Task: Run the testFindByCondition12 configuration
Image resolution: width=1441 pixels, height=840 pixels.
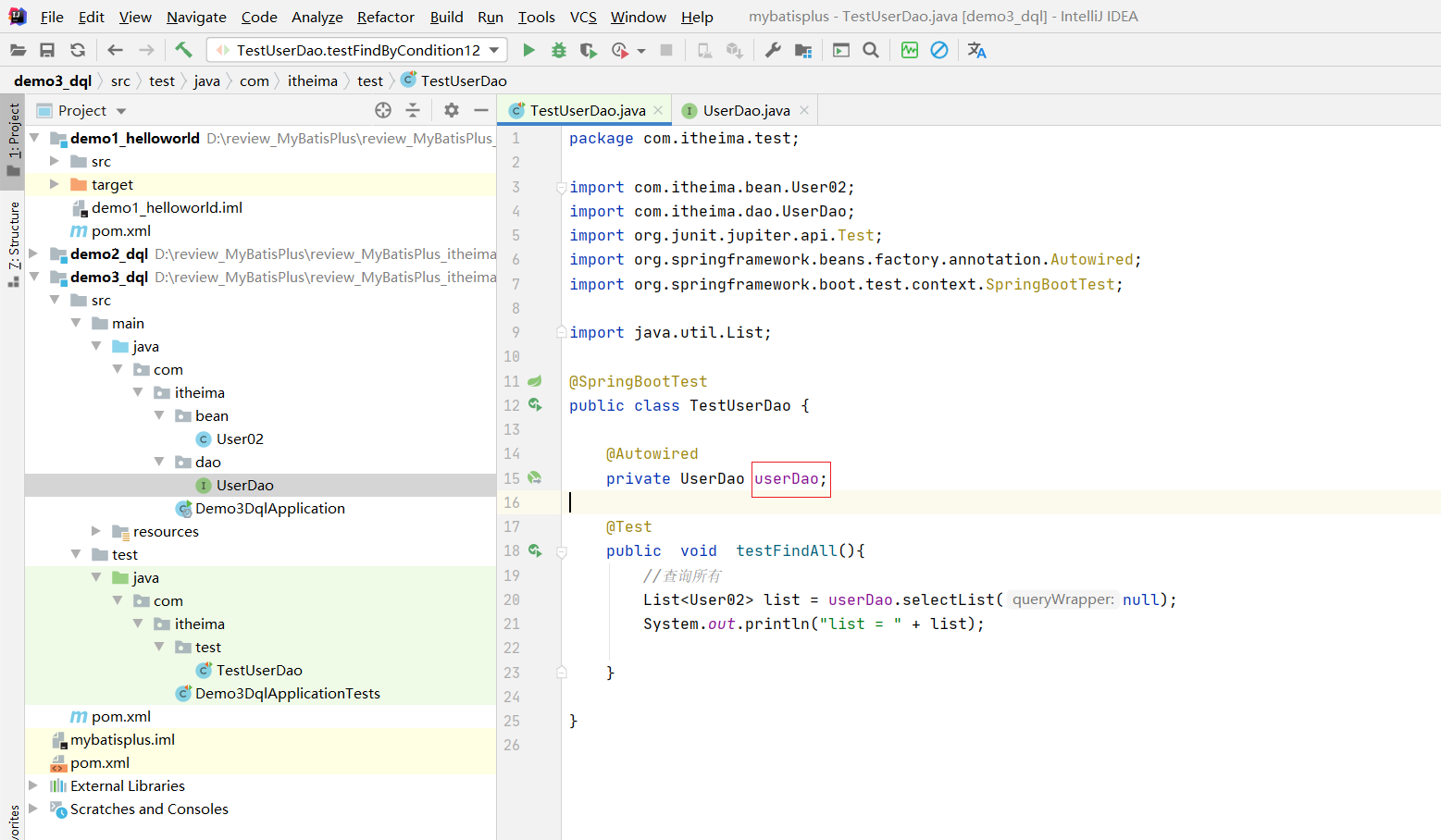Action: (x=528, y=50)
